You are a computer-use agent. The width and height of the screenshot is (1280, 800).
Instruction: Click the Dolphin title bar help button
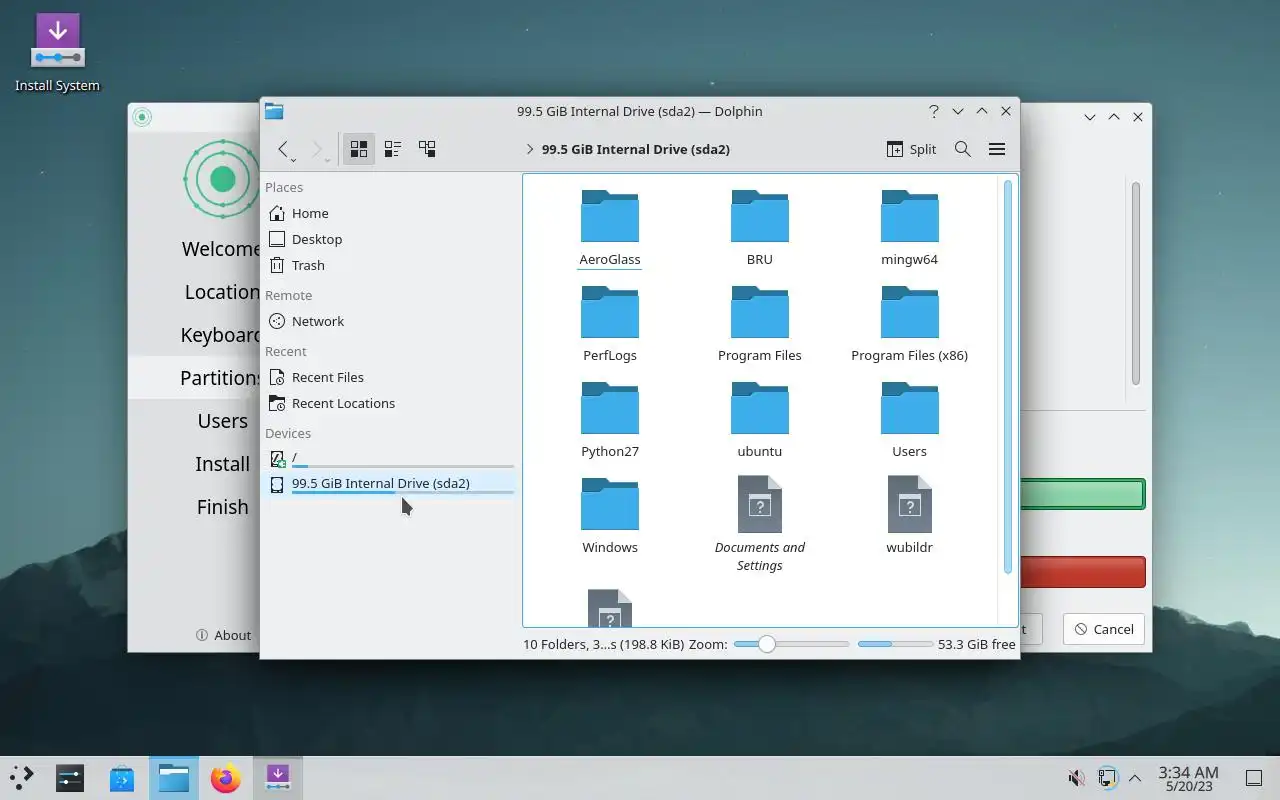934,111
